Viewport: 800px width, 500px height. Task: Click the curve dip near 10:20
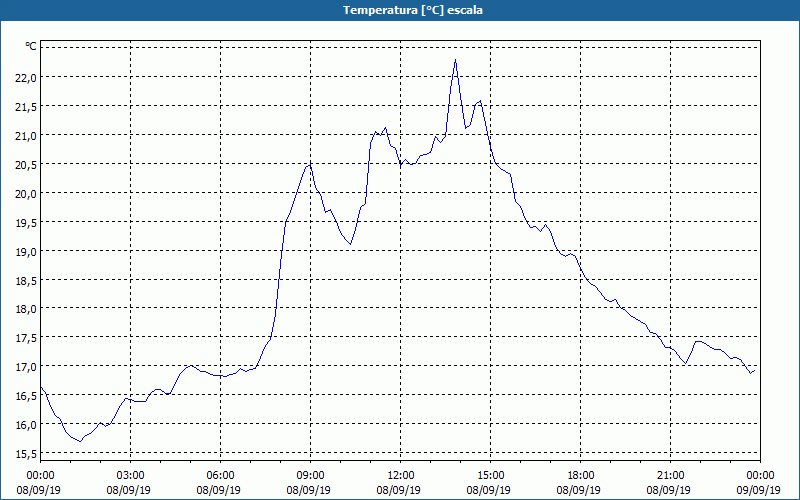tap(351, 244)
